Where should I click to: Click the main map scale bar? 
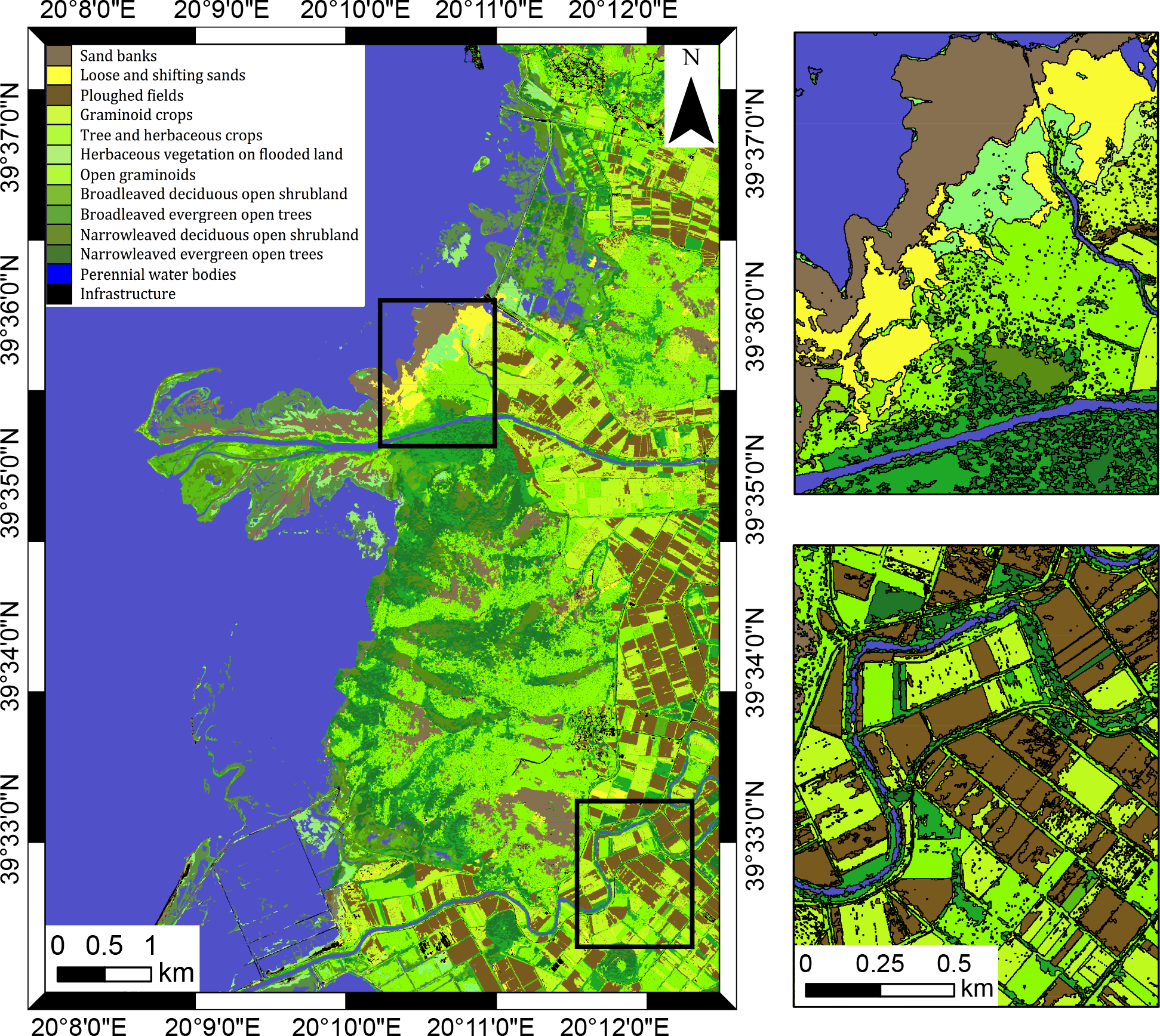[x=104, y=974]
